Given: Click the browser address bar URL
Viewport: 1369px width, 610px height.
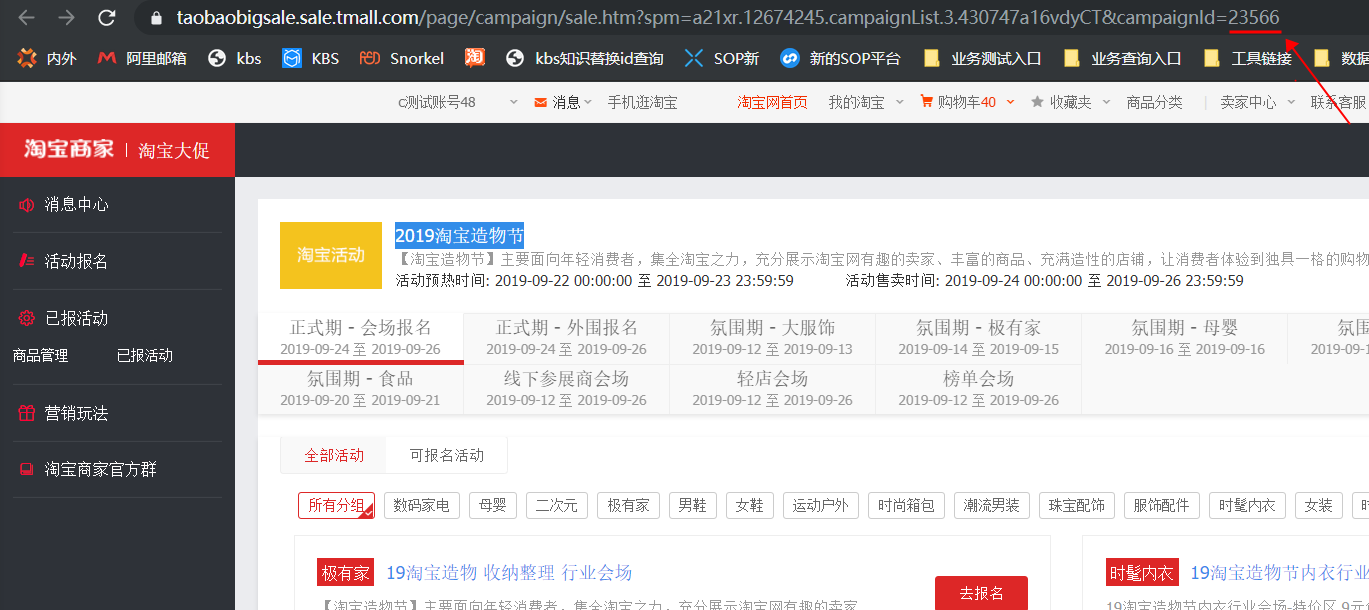Looking at the screenshot, I should tap(727, 18).
